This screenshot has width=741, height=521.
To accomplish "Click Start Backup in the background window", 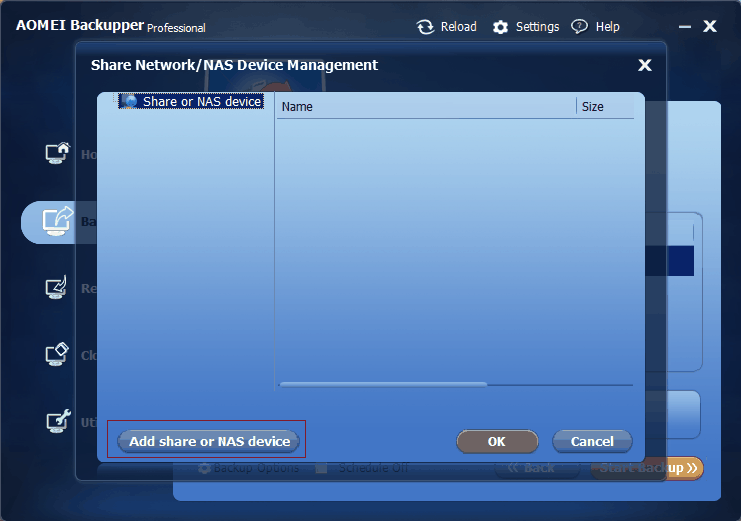I will (x=647, y=468).
